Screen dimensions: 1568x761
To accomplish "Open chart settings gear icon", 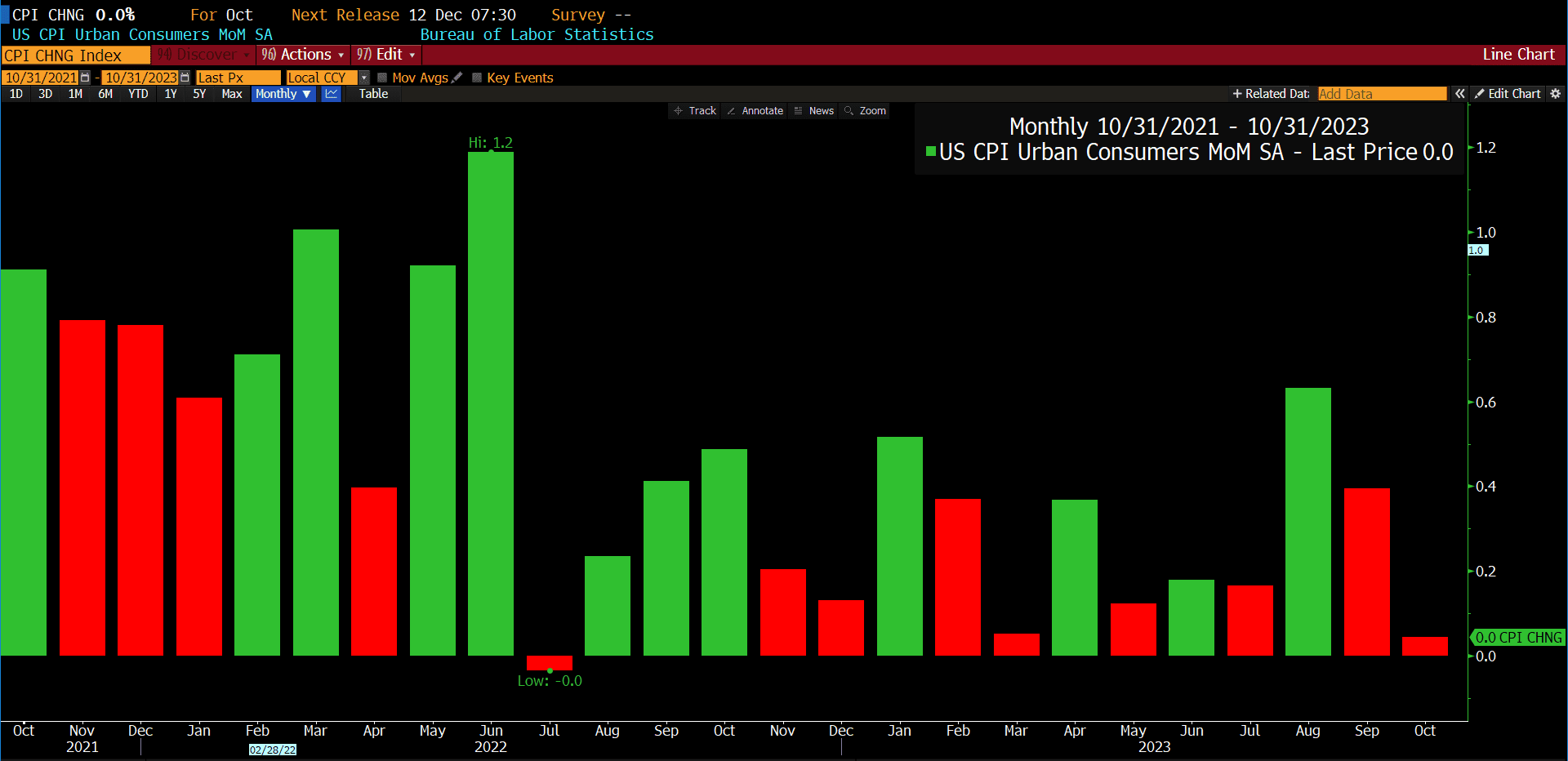I will [x=1555, y=94].
